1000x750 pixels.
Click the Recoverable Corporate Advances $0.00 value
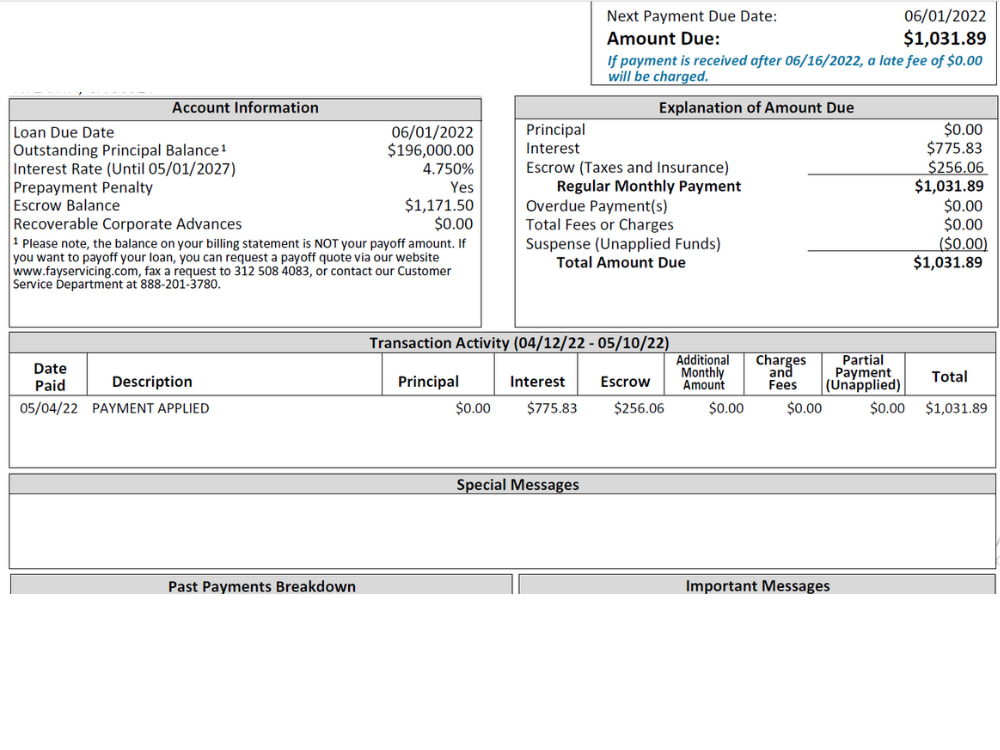[x=453, y=224]
